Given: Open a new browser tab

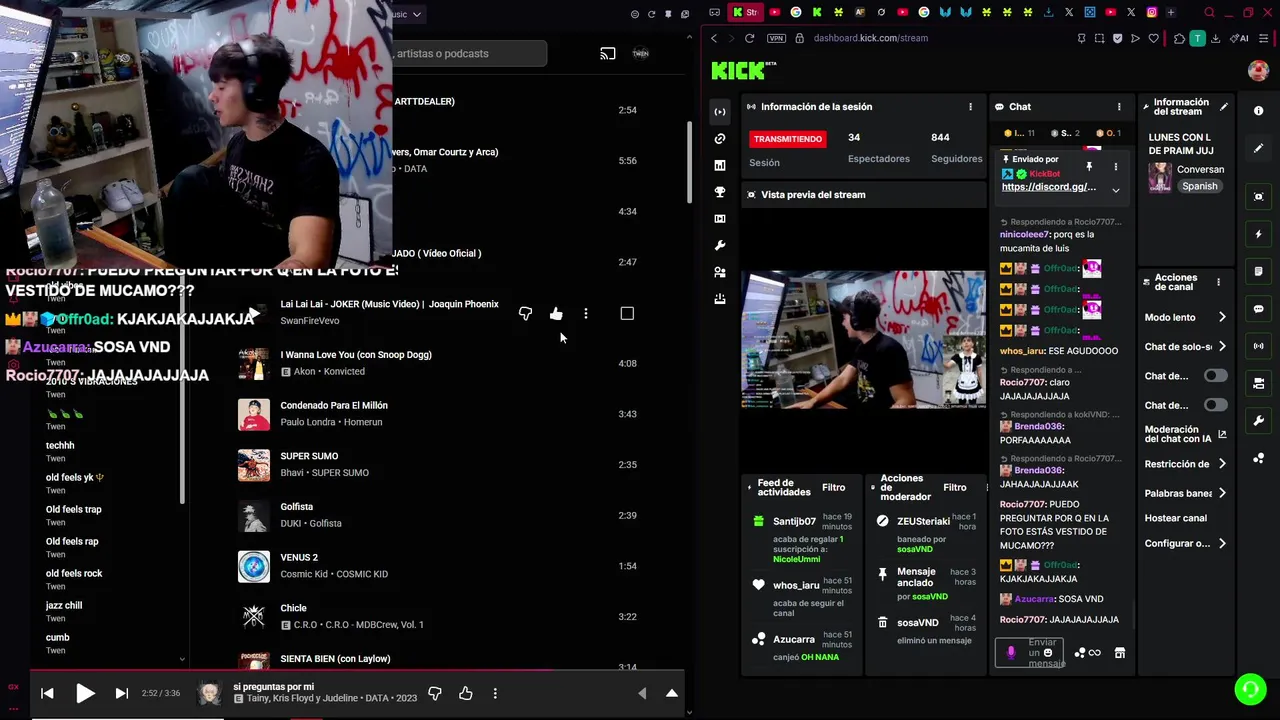Looking at the screenshot, I should tap(1171, 13).
